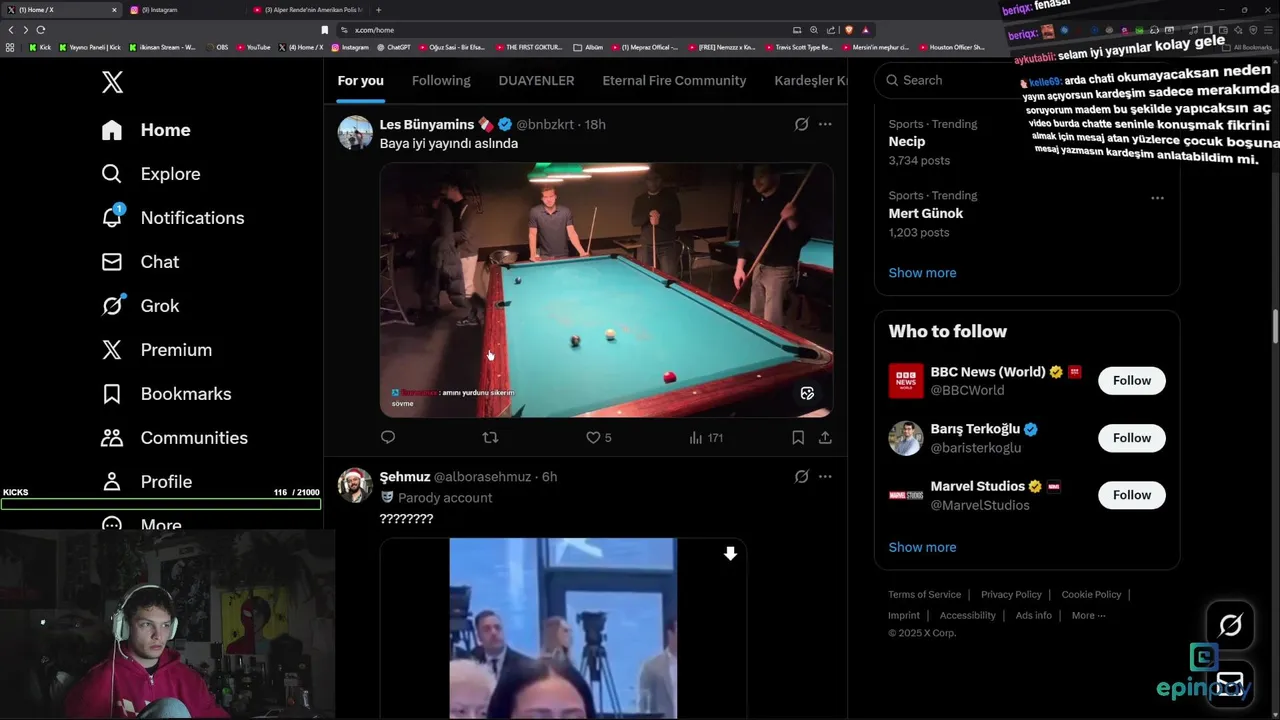Click Grok icon on Şehmuz's post
Viewport: 1280px width, 720px height.
pos(801,477)
